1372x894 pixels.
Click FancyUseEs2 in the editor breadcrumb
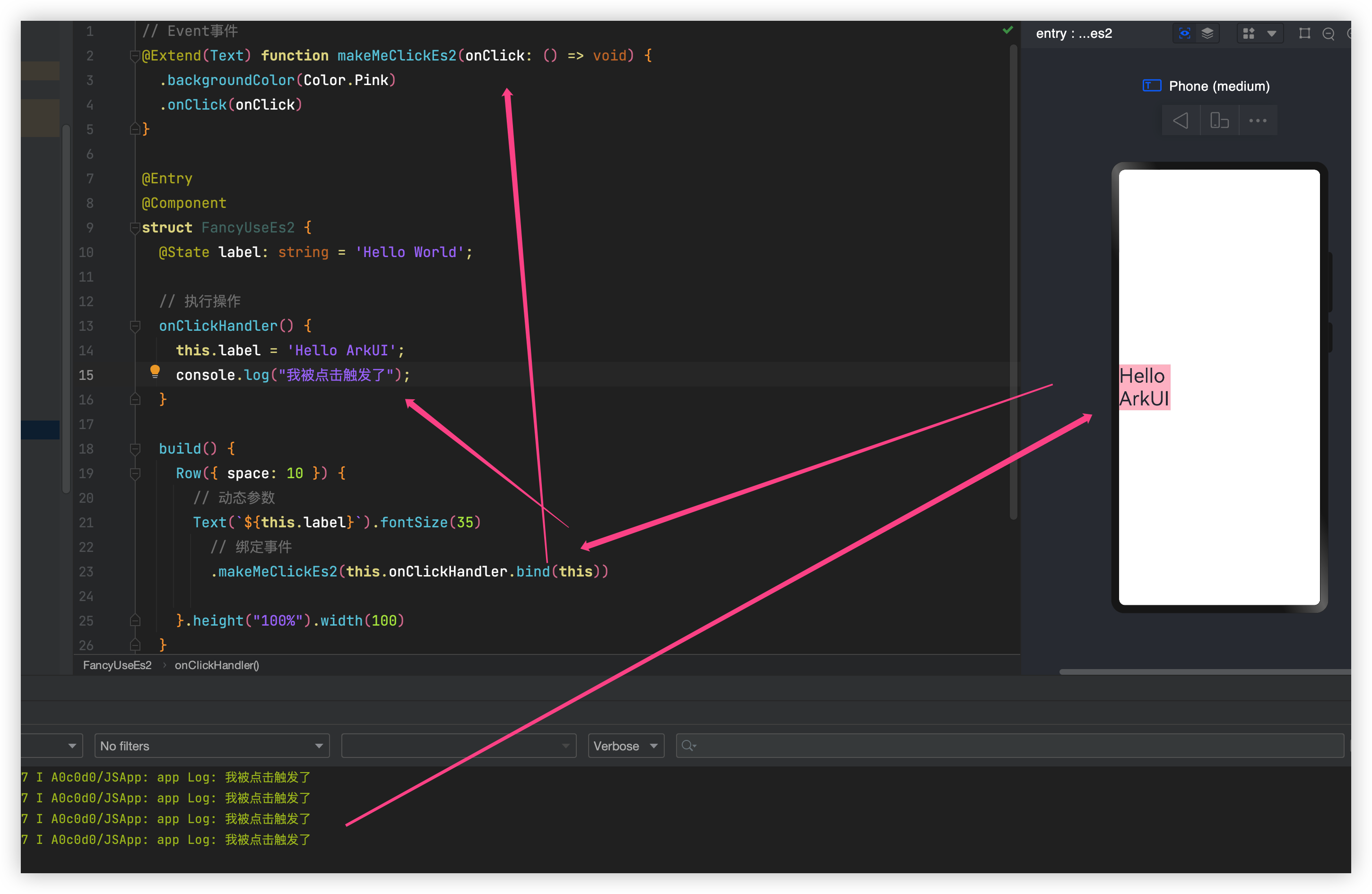[x=117, y=665]
